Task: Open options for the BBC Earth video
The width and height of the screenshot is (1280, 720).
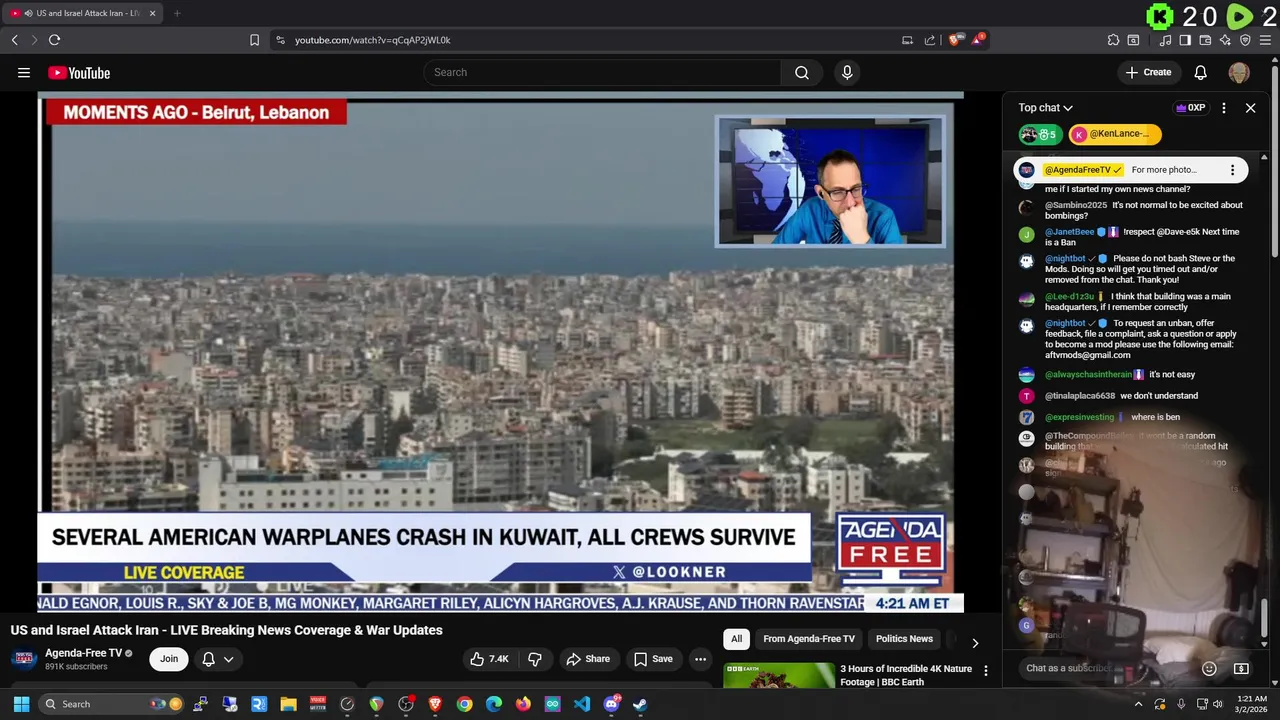Action: (x=985, y=671)
